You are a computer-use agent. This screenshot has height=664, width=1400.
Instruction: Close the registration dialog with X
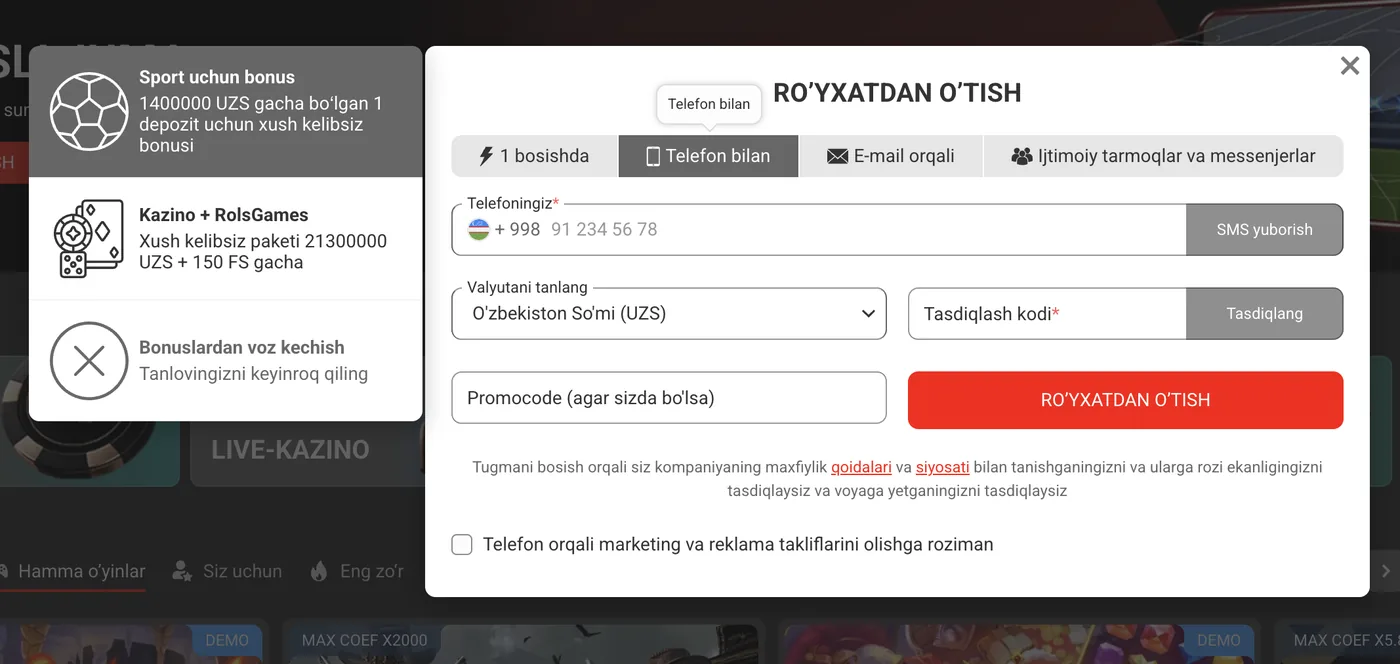point(1350,66)
